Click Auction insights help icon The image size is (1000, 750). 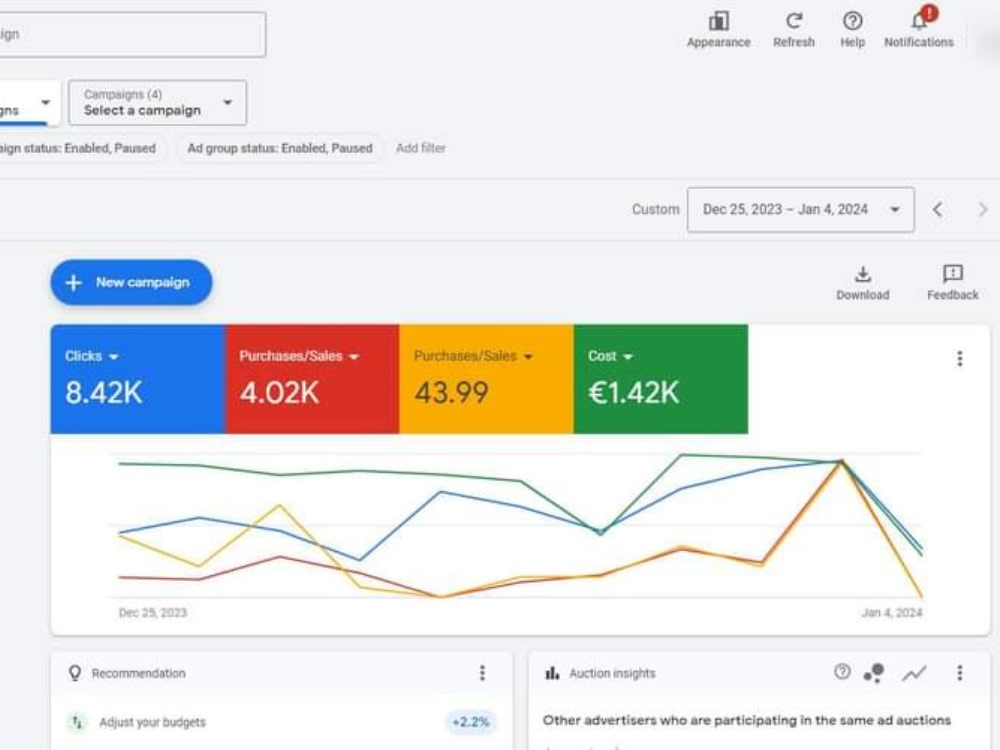point(842,672)
